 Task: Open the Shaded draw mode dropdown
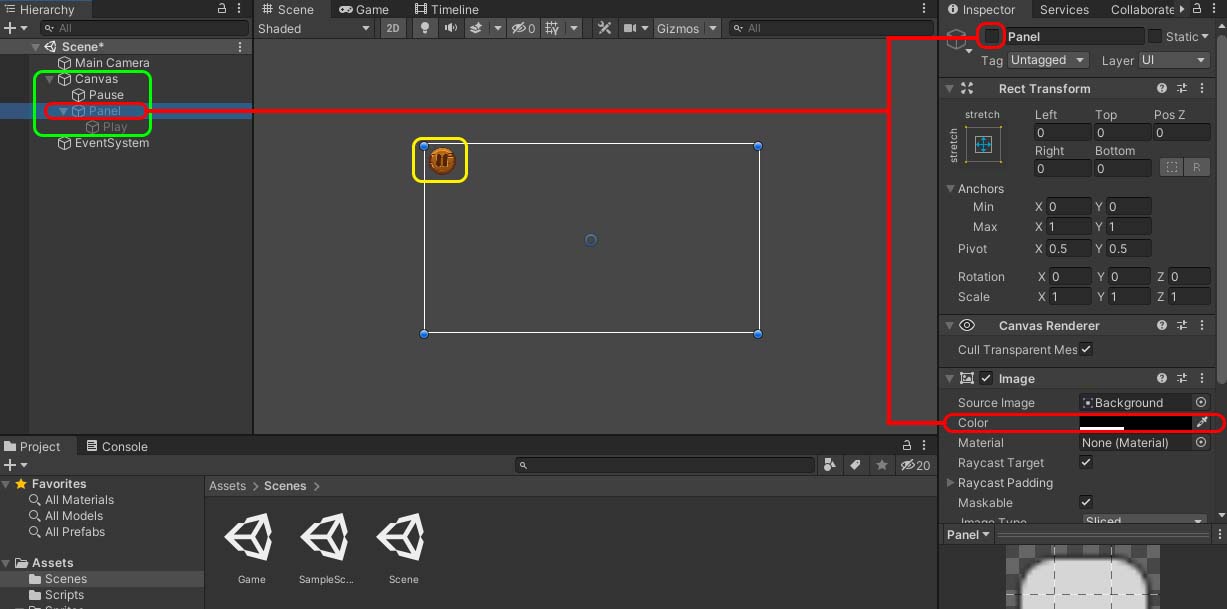coord(314,29)
